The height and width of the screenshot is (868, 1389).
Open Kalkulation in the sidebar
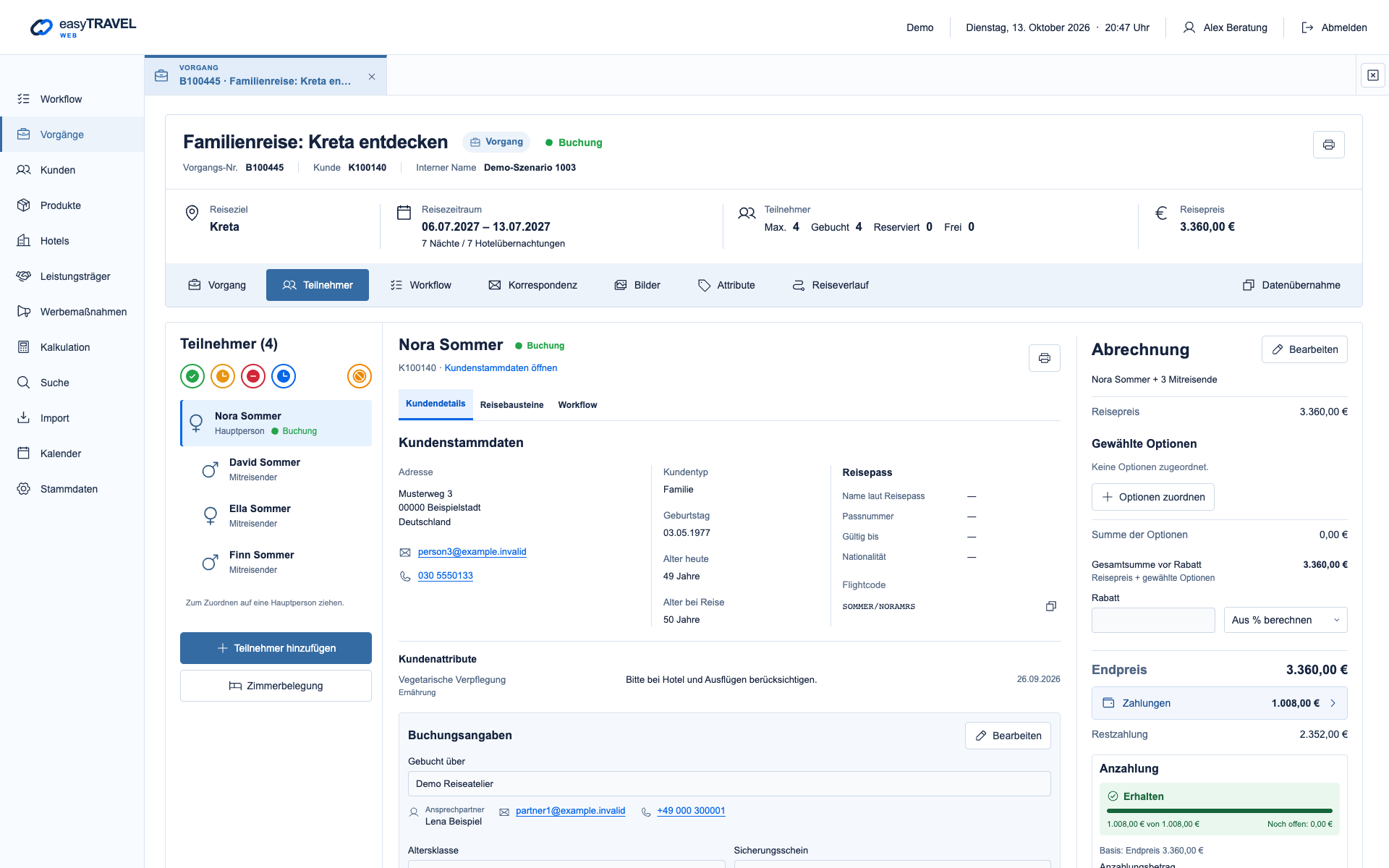[x=72, y=347]
